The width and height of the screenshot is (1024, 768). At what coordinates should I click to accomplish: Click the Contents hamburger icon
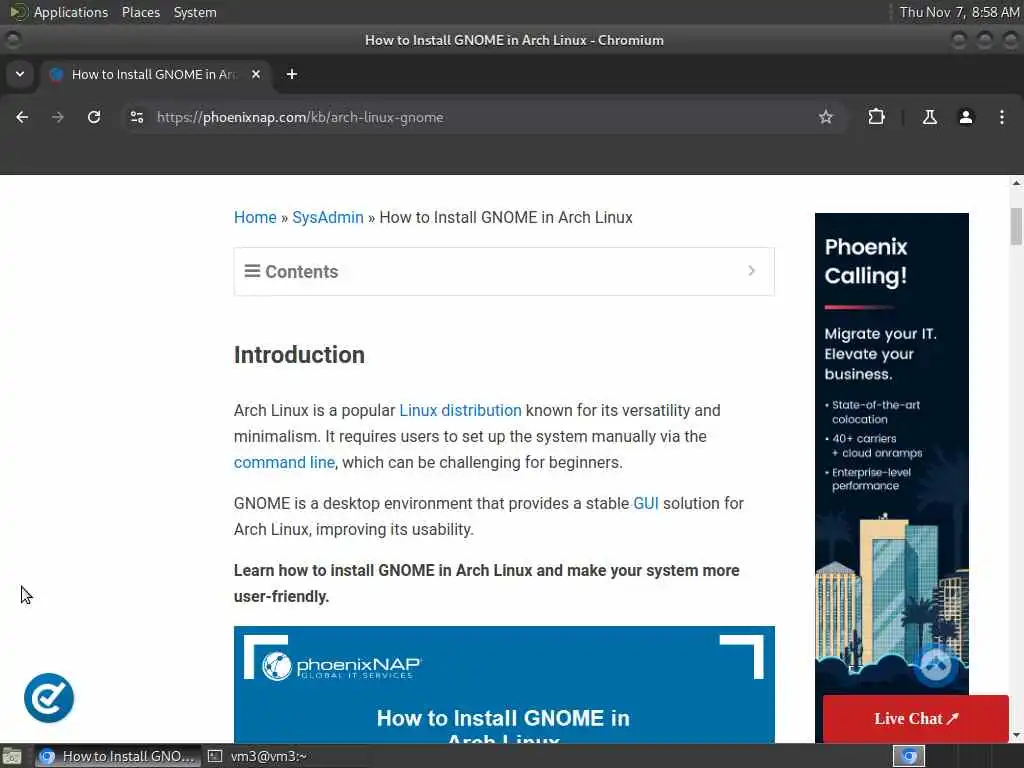click(x=252, y=270)
